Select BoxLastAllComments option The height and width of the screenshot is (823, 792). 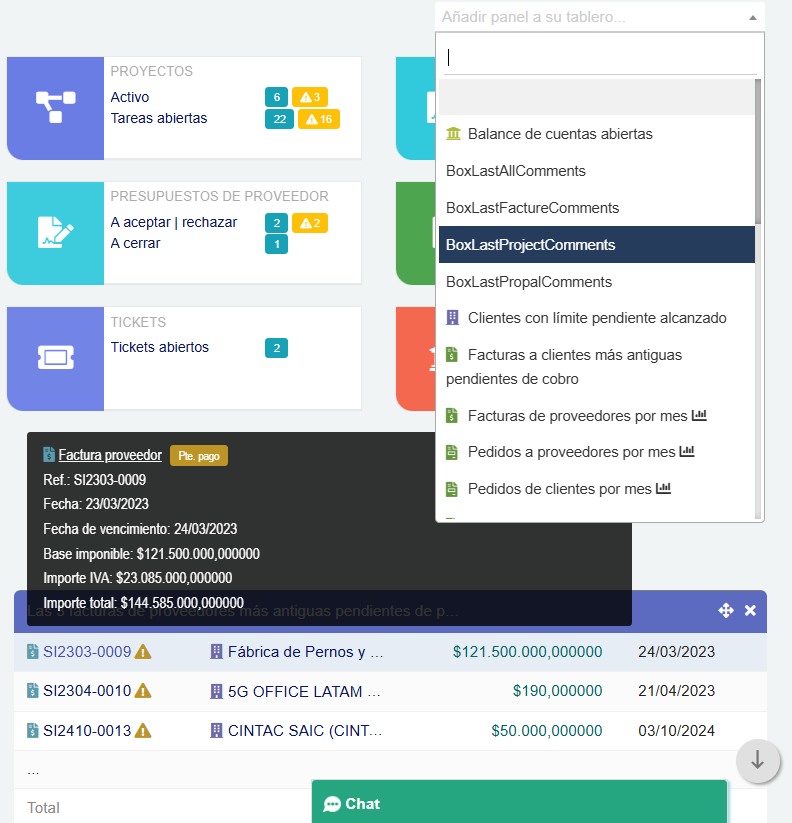597,171
